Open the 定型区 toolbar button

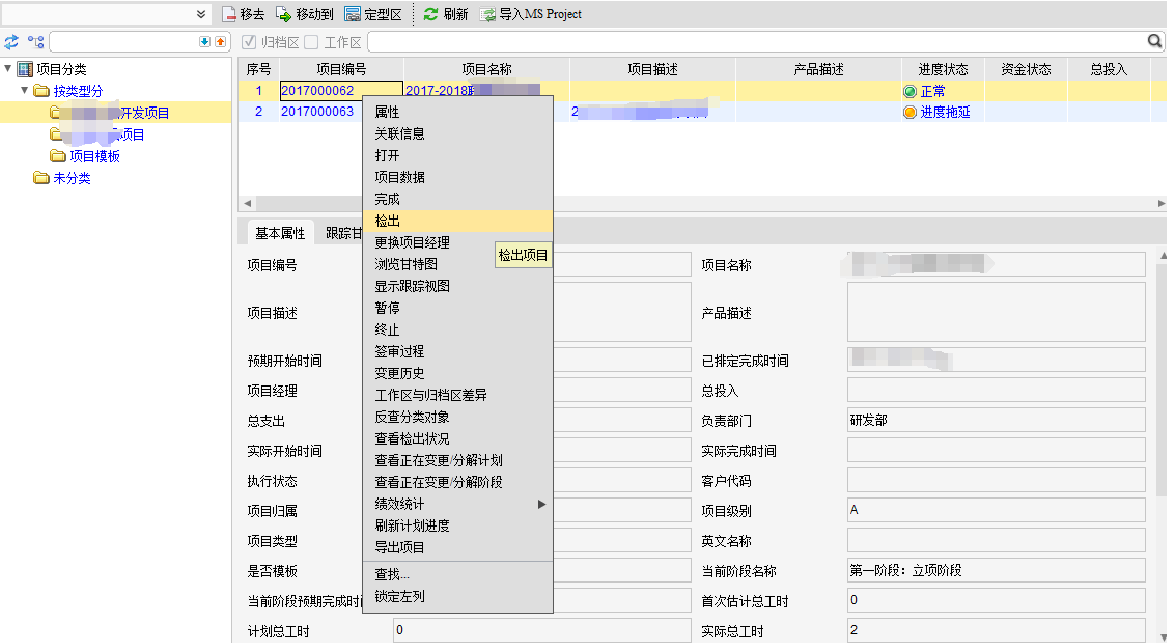[x=352, y=14]
